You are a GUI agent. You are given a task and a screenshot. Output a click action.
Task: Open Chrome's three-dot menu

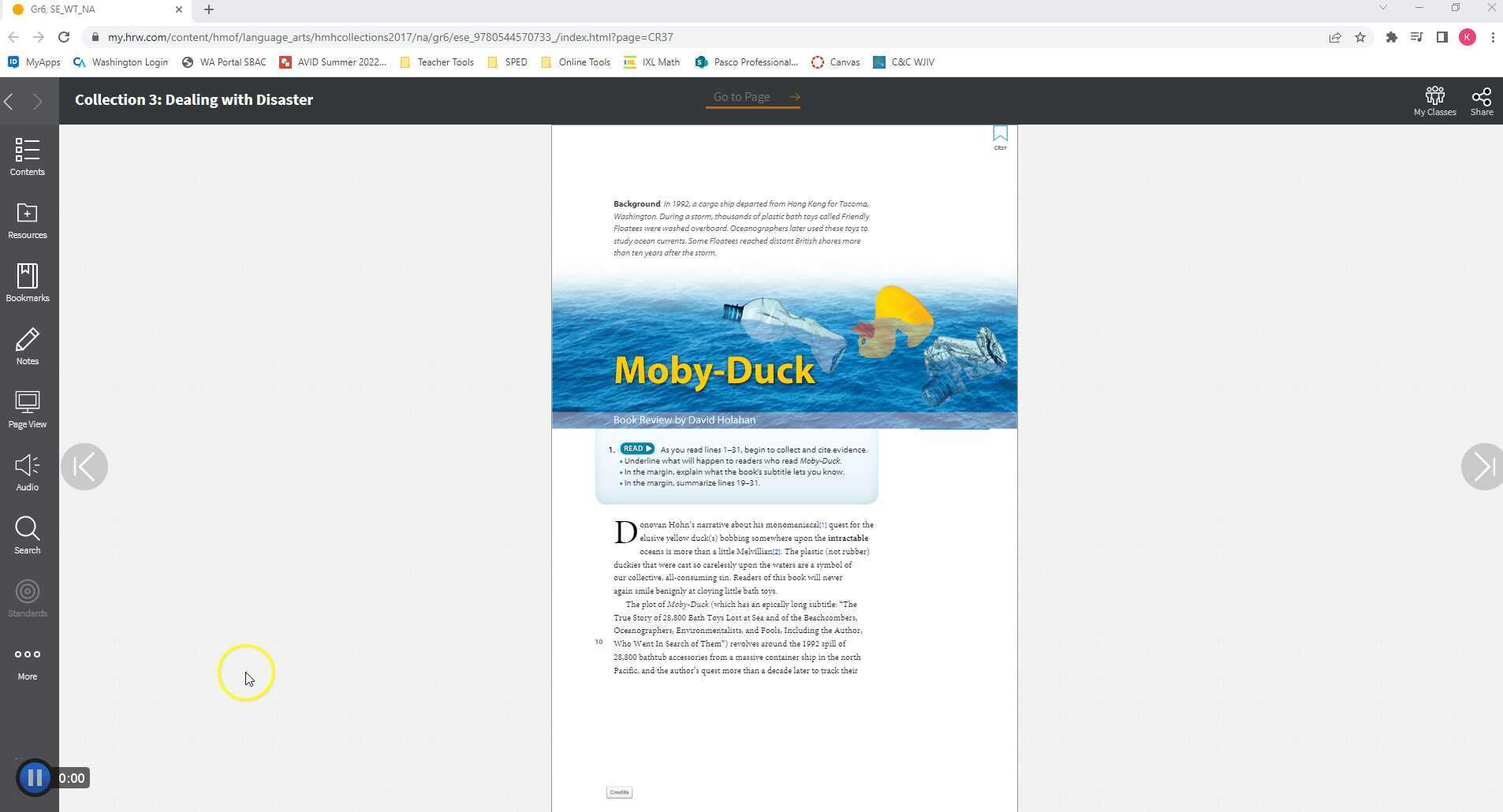coord(1492,37)
